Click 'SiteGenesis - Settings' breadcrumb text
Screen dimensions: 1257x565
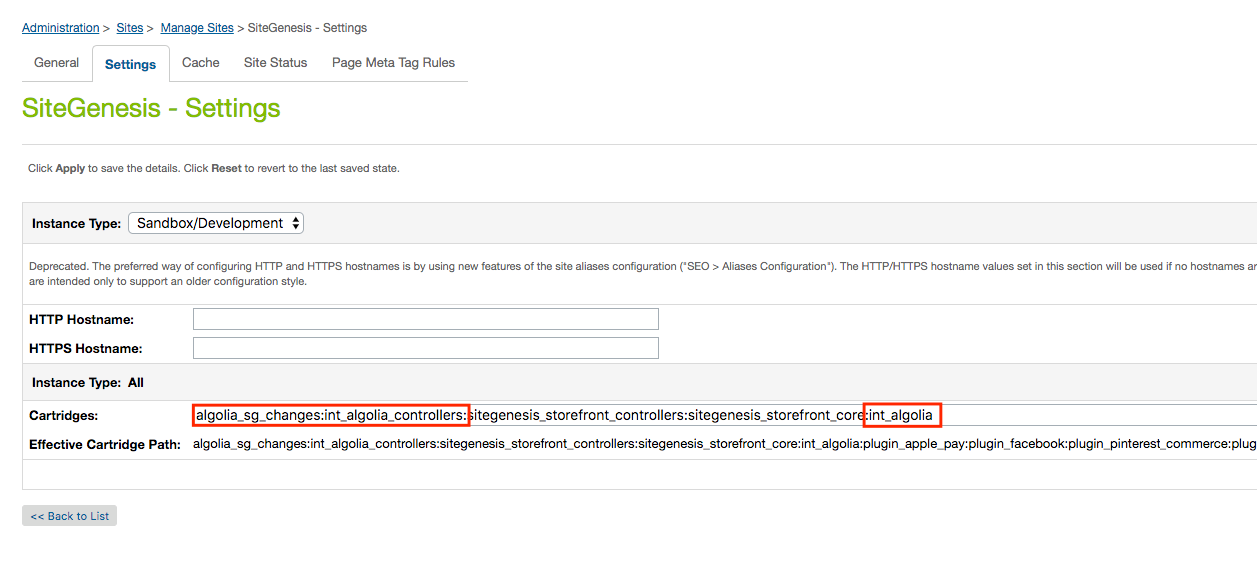pyautogui.click(x=307, y=28)
